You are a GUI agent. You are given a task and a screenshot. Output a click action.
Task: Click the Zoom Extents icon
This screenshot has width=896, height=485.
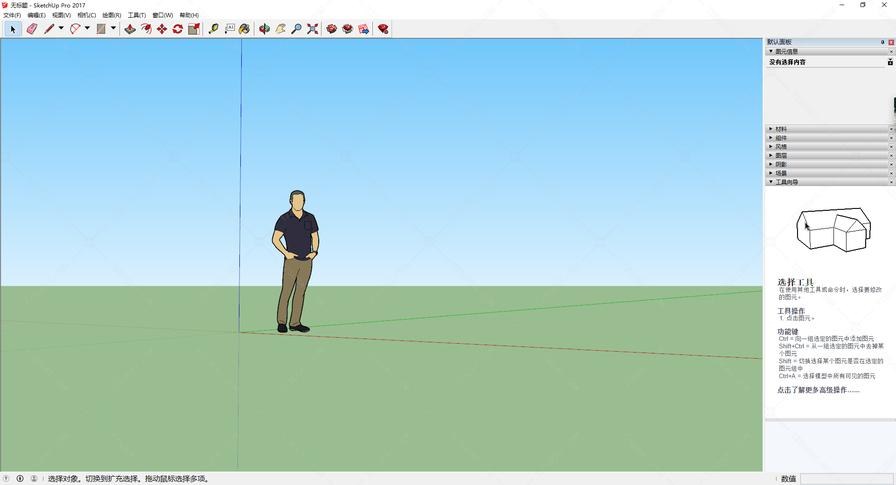312,29
